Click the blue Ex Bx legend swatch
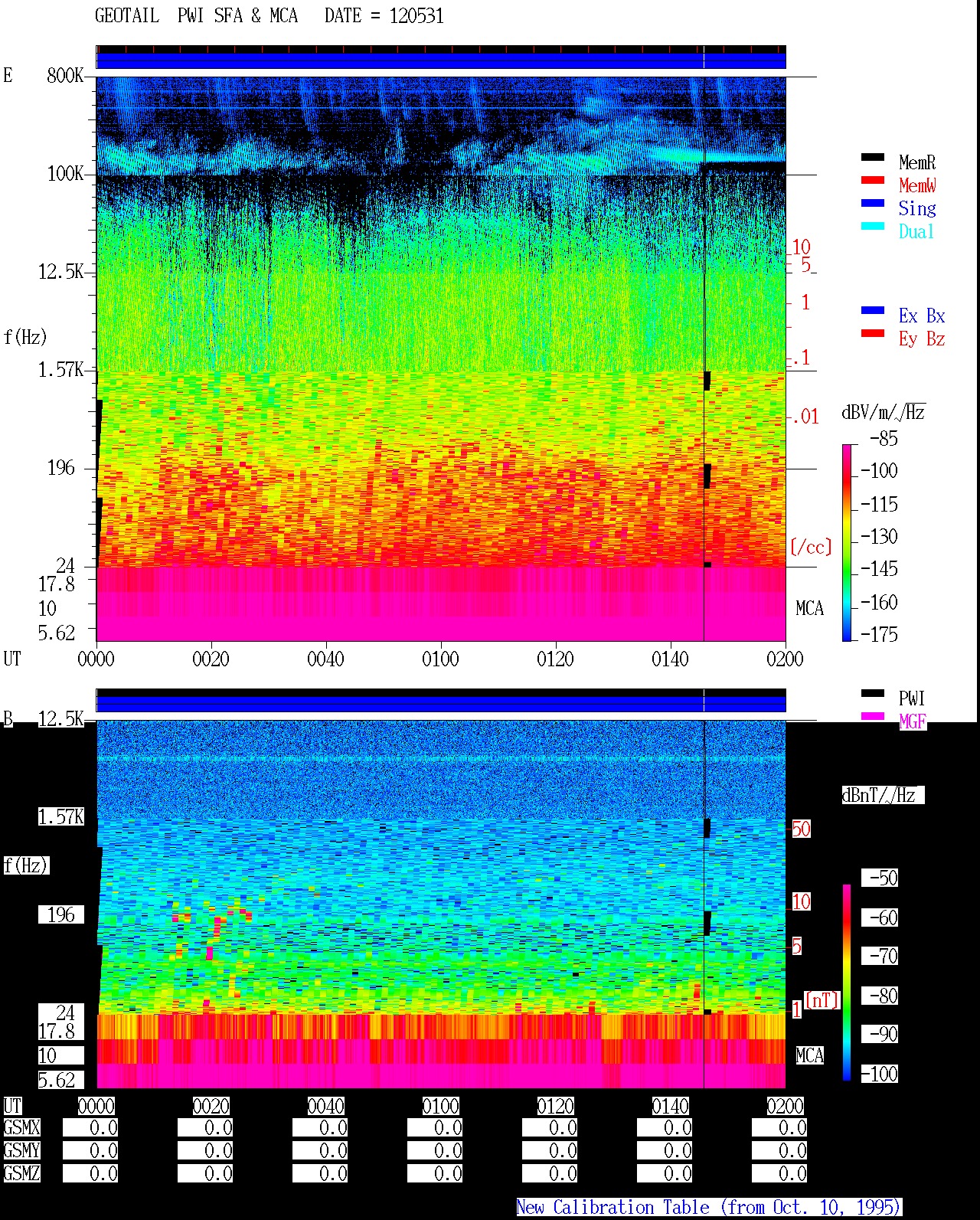 pos(873,310)
